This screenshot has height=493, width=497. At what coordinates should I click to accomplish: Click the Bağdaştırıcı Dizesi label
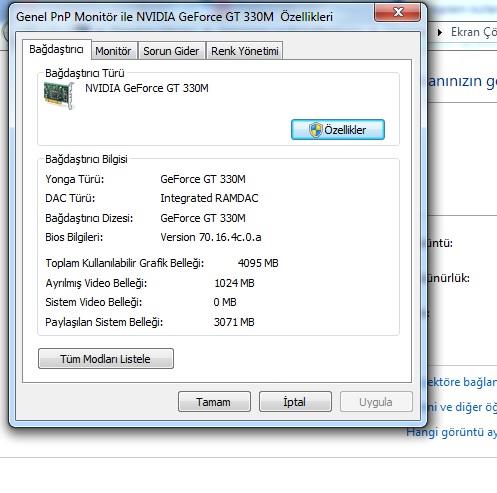tap(89, 218)
